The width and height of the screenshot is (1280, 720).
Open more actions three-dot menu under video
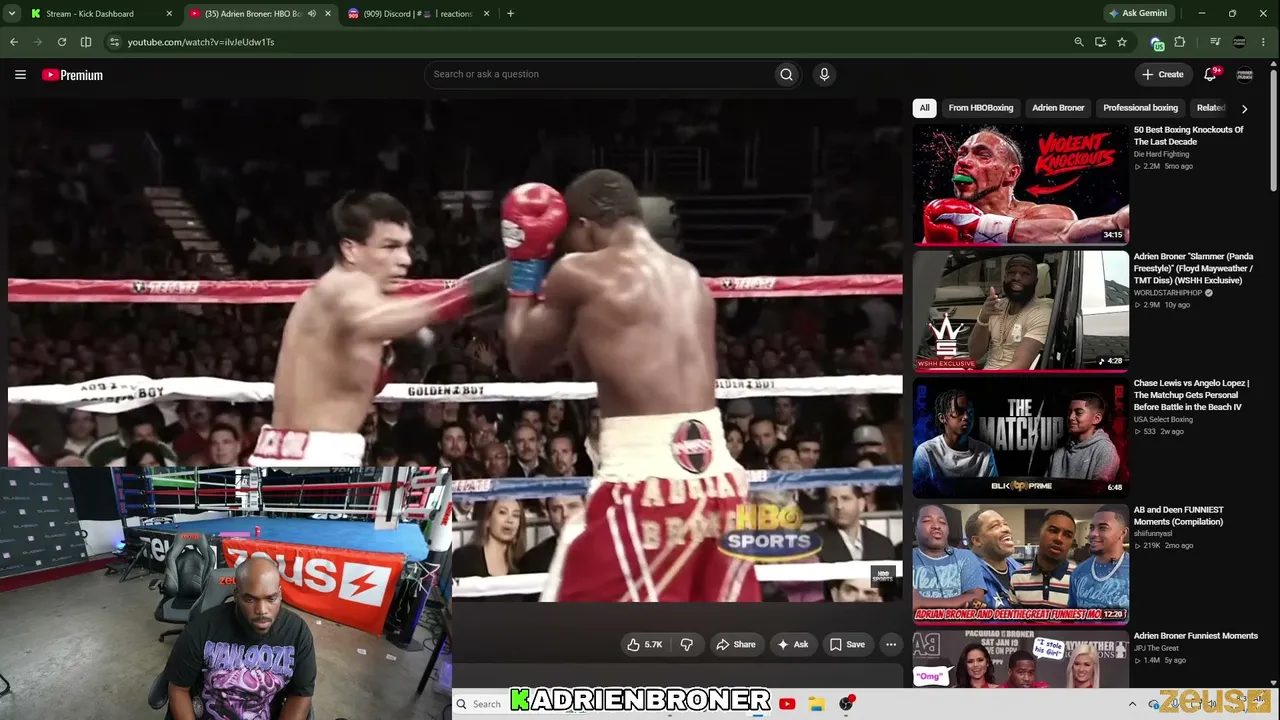(x=891, y=645)
